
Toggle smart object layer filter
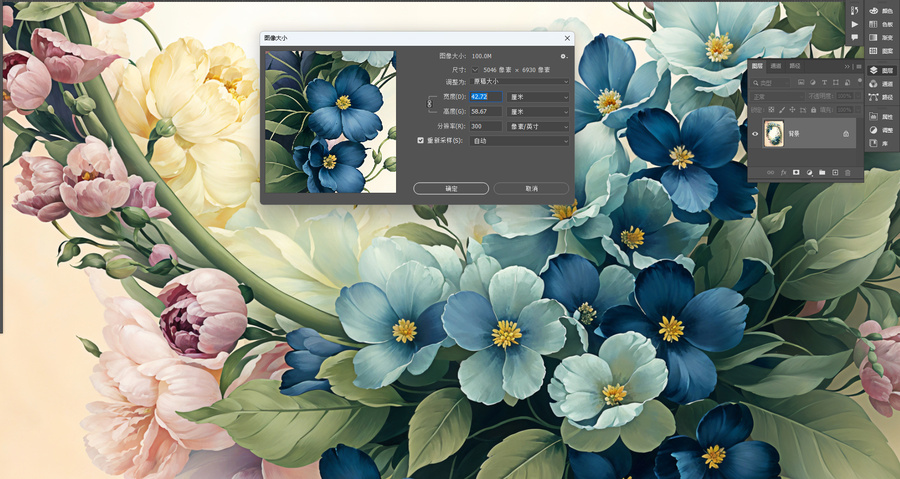pyautogui.click(x=847, y=83)
